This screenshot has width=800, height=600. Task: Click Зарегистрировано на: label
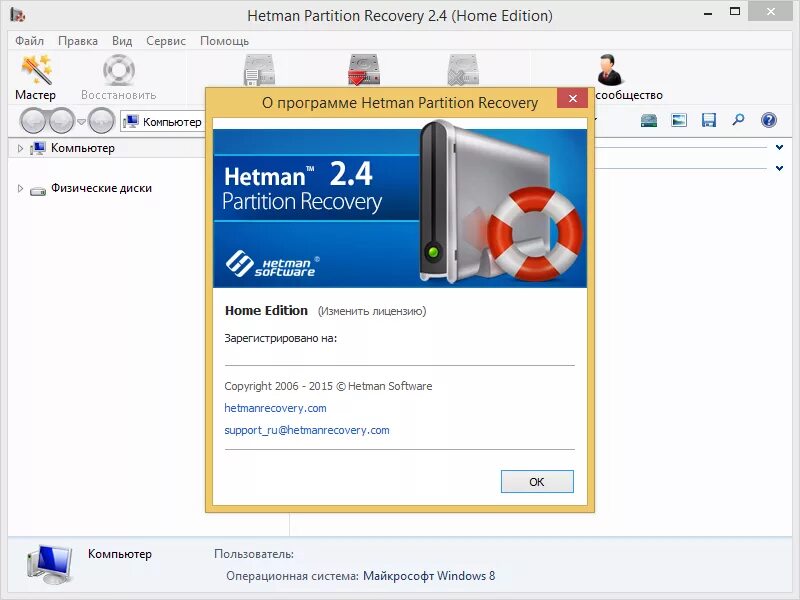[x=281, y=338]
